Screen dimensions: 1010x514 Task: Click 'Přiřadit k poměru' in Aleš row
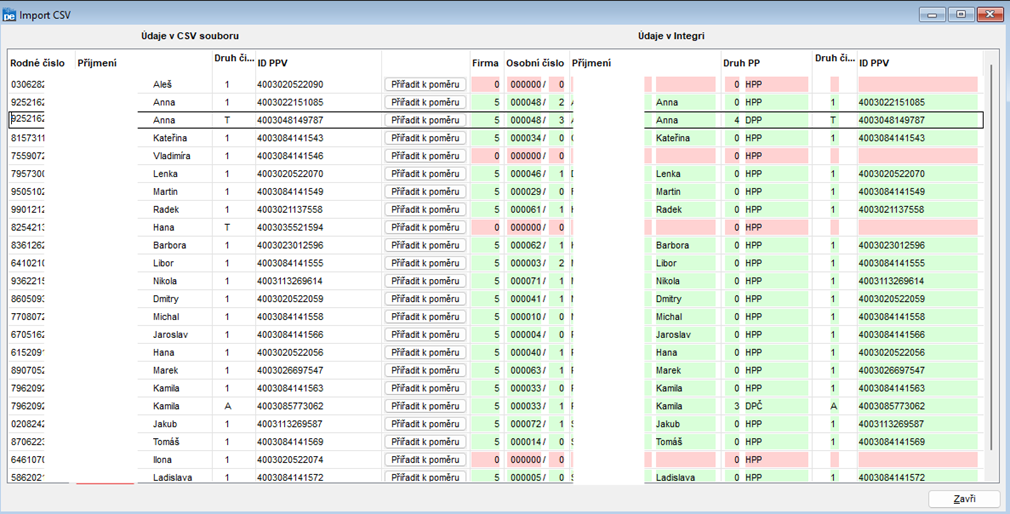pos(424,85)
